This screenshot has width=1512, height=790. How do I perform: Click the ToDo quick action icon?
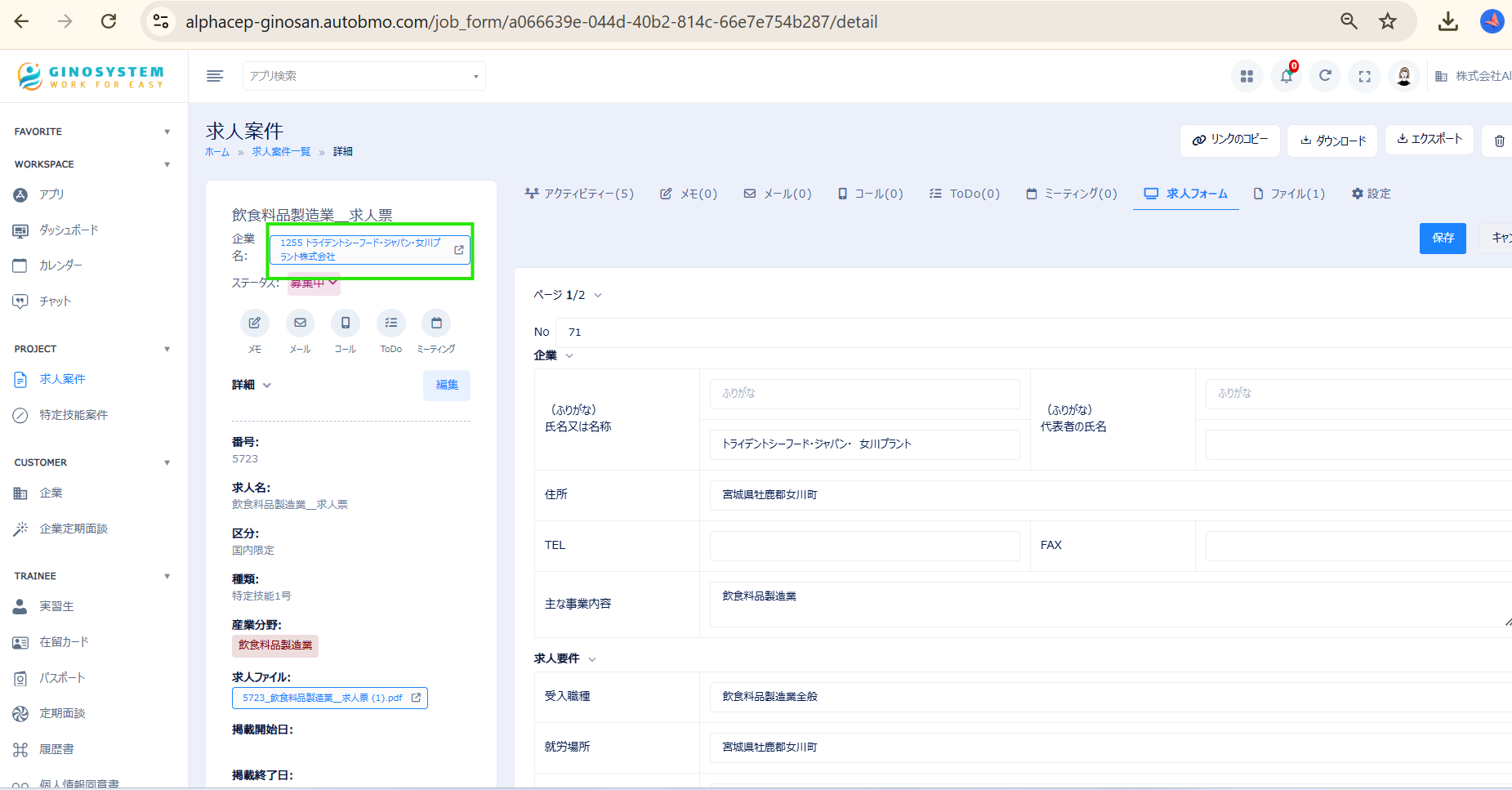coord(390,324)
